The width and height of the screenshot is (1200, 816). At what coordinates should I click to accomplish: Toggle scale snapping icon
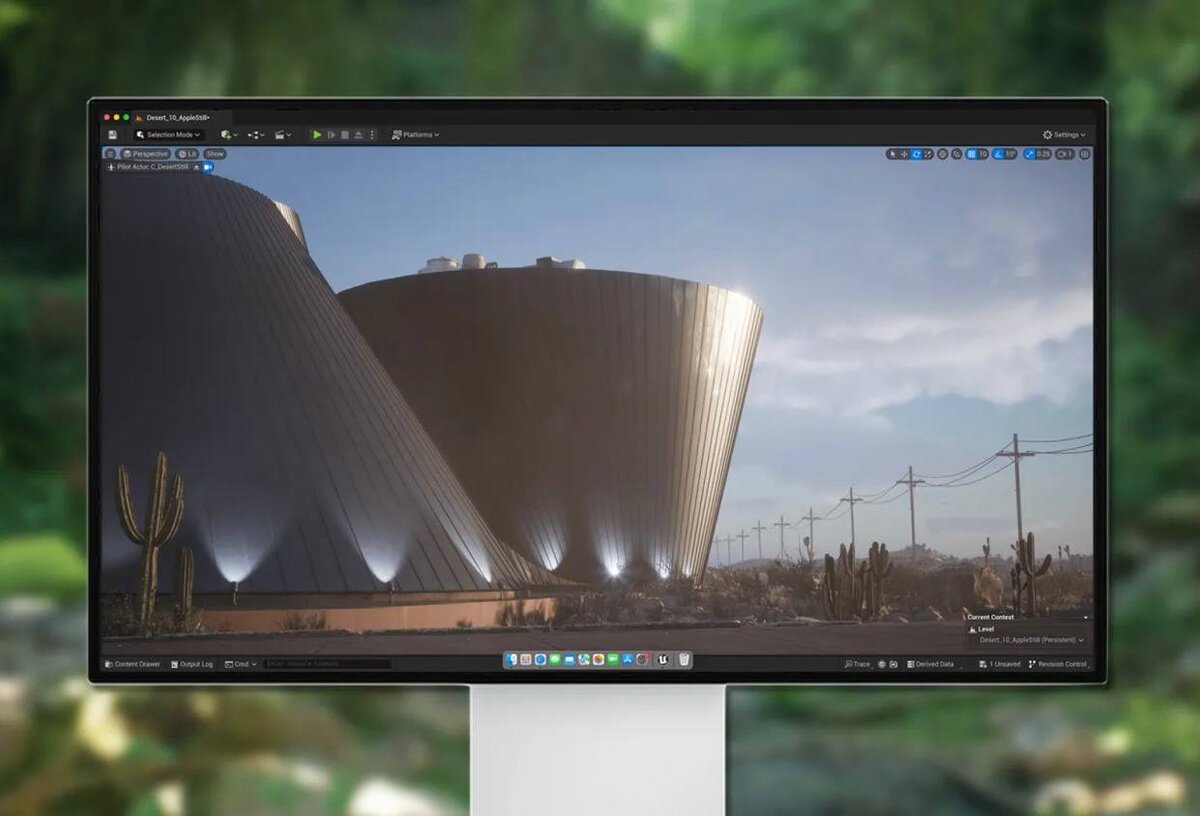click(1029, 154)
